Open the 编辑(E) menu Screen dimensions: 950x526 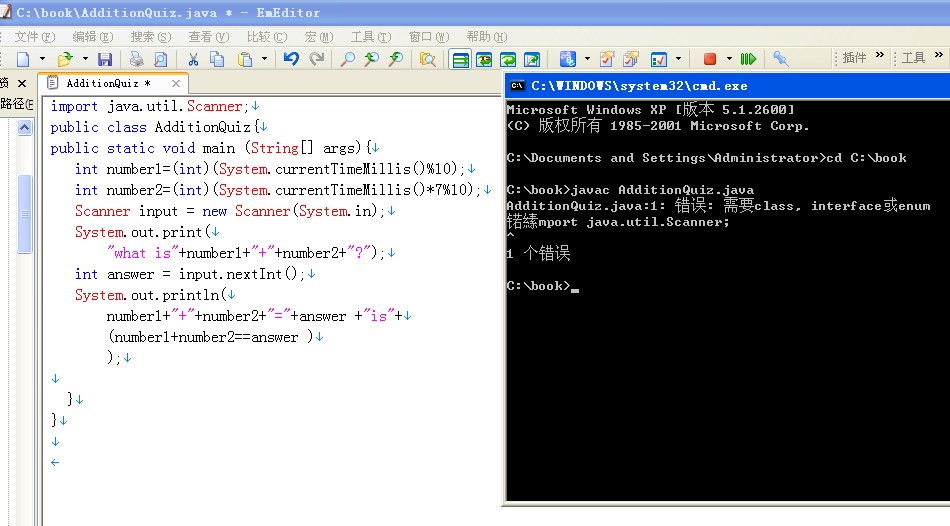coord(93,37)
